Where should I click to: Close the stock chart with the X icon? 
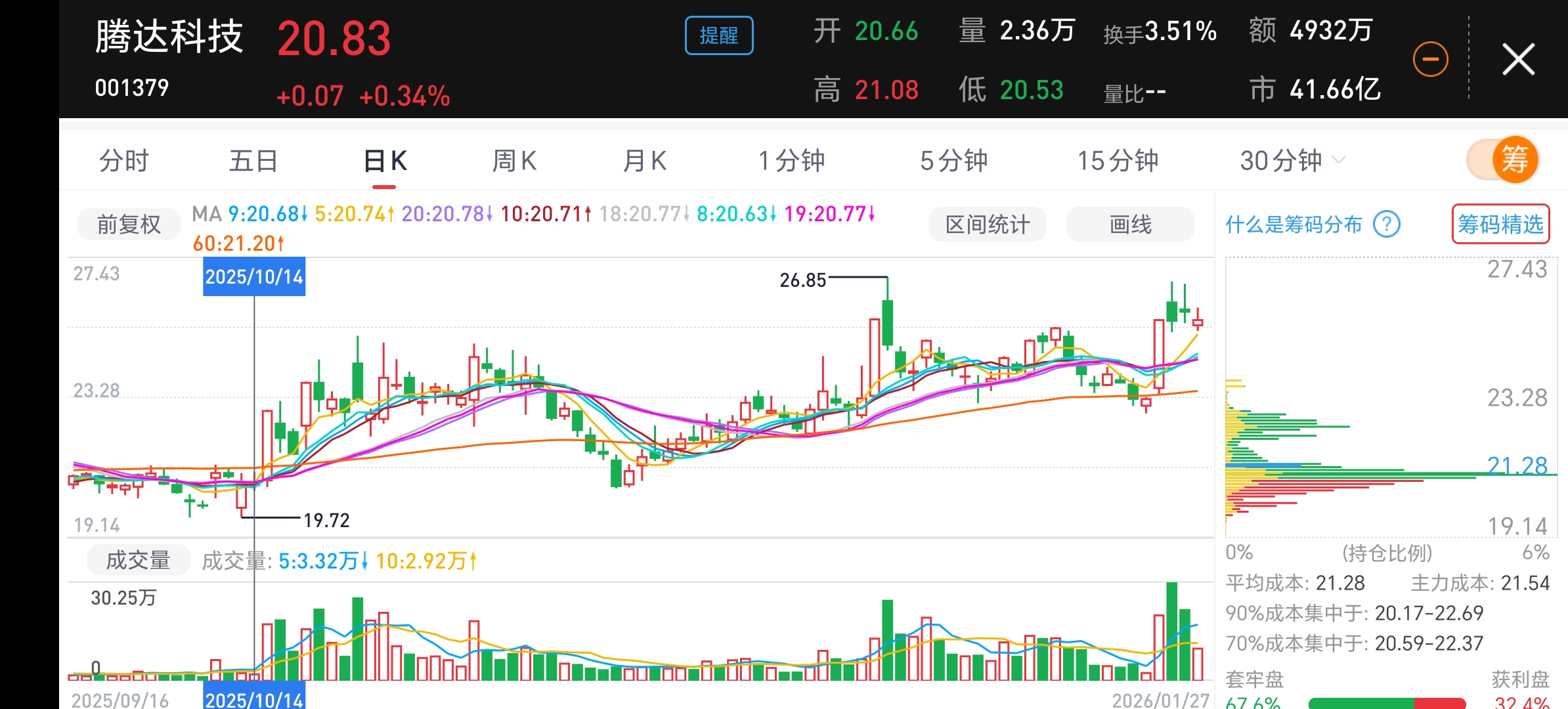(1519, 60)
